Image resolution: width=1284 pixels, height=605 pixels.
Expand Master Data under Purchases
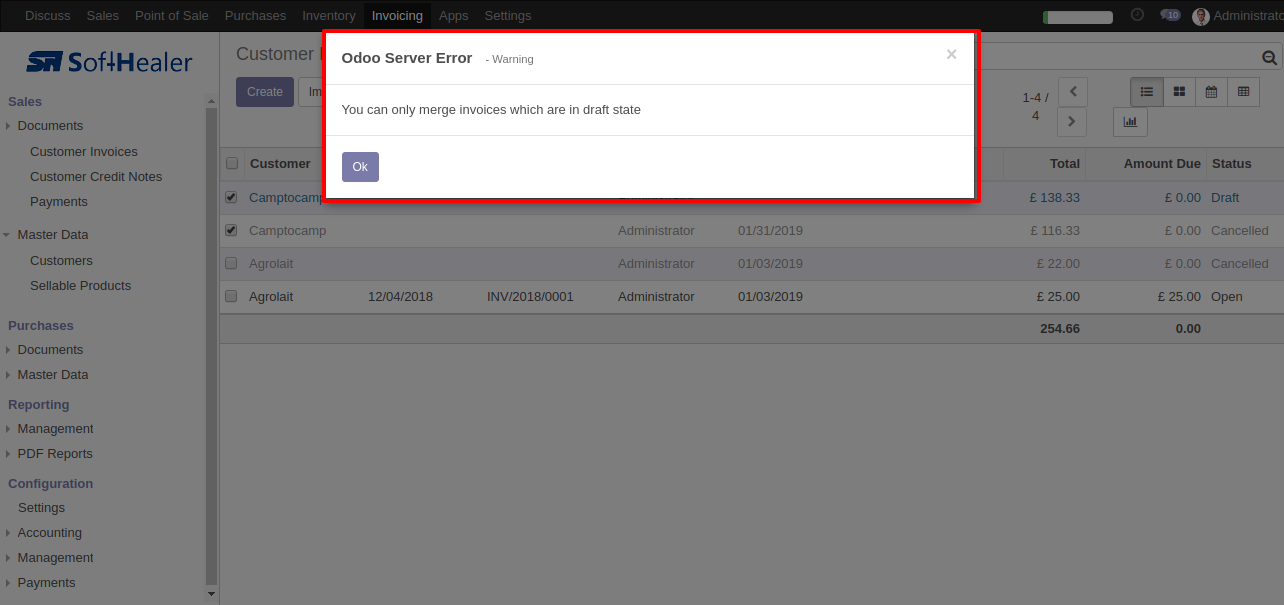[52, 375]
